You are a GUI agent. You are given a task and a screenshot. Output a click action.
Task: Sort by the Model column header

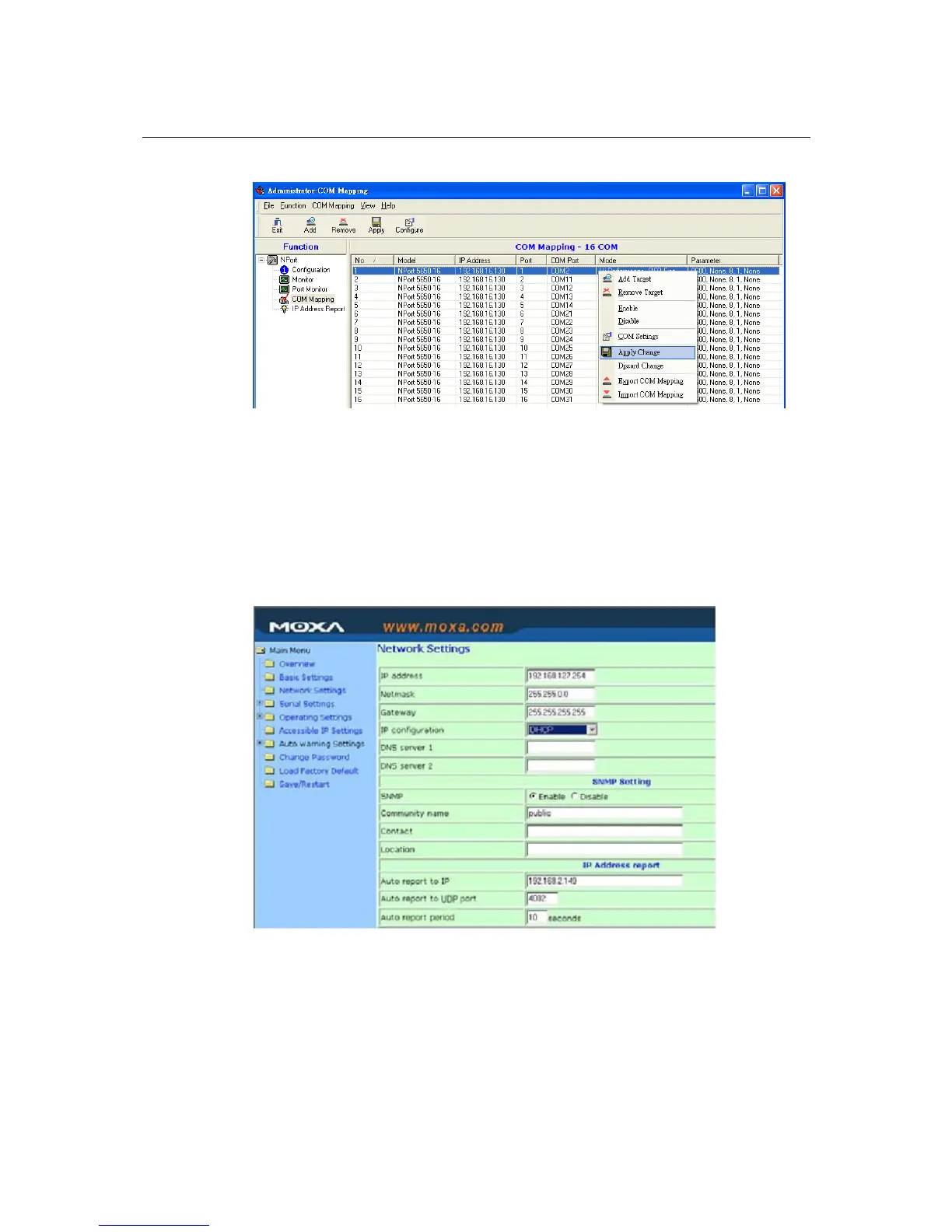[x=425, y=261]
